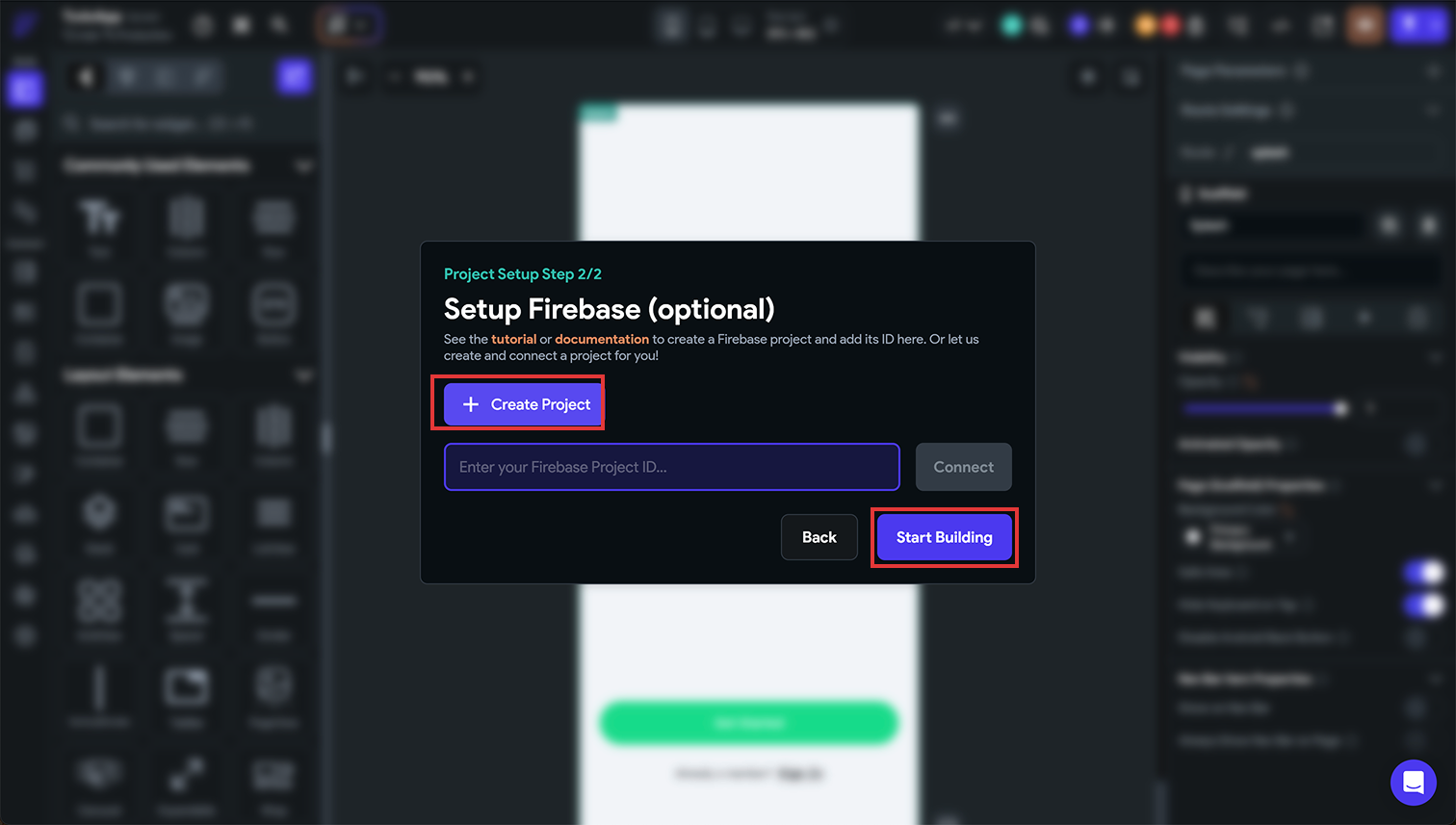
Task: Click the FlutterFlow logo icon
Action: 25,24
